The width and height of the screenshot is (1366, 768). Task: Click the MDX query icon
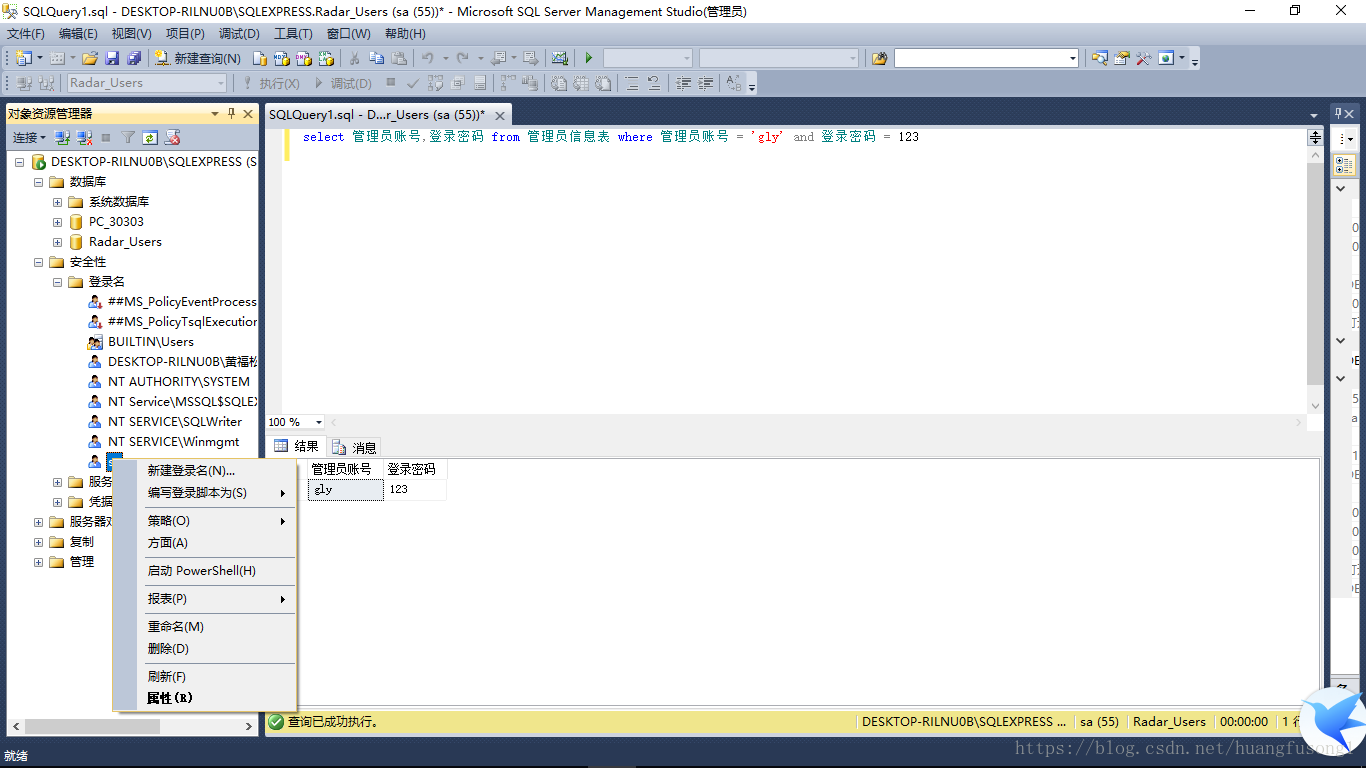pos(281,58)
